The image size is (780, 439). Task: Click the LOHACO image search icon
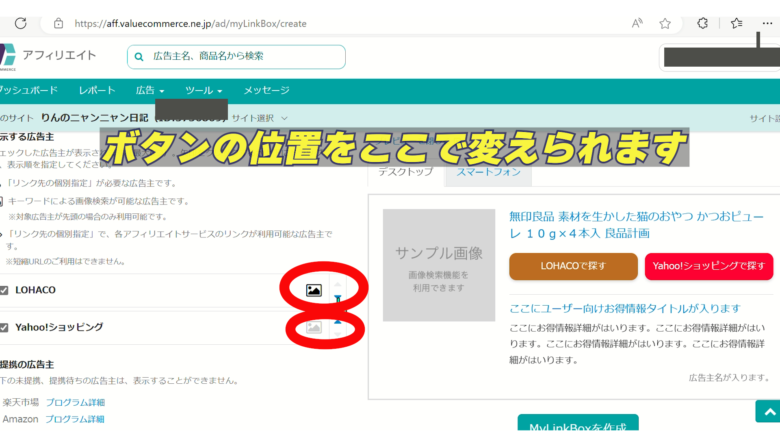click(x=314, y=290)
